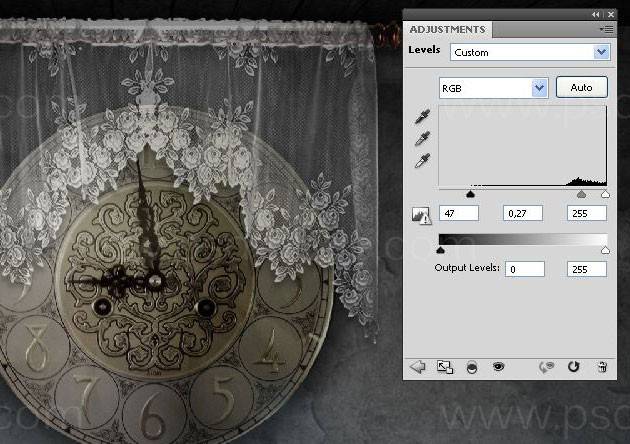Click the "Levels" label text
This screenshot has width=630, height=444.
(424, 50)
